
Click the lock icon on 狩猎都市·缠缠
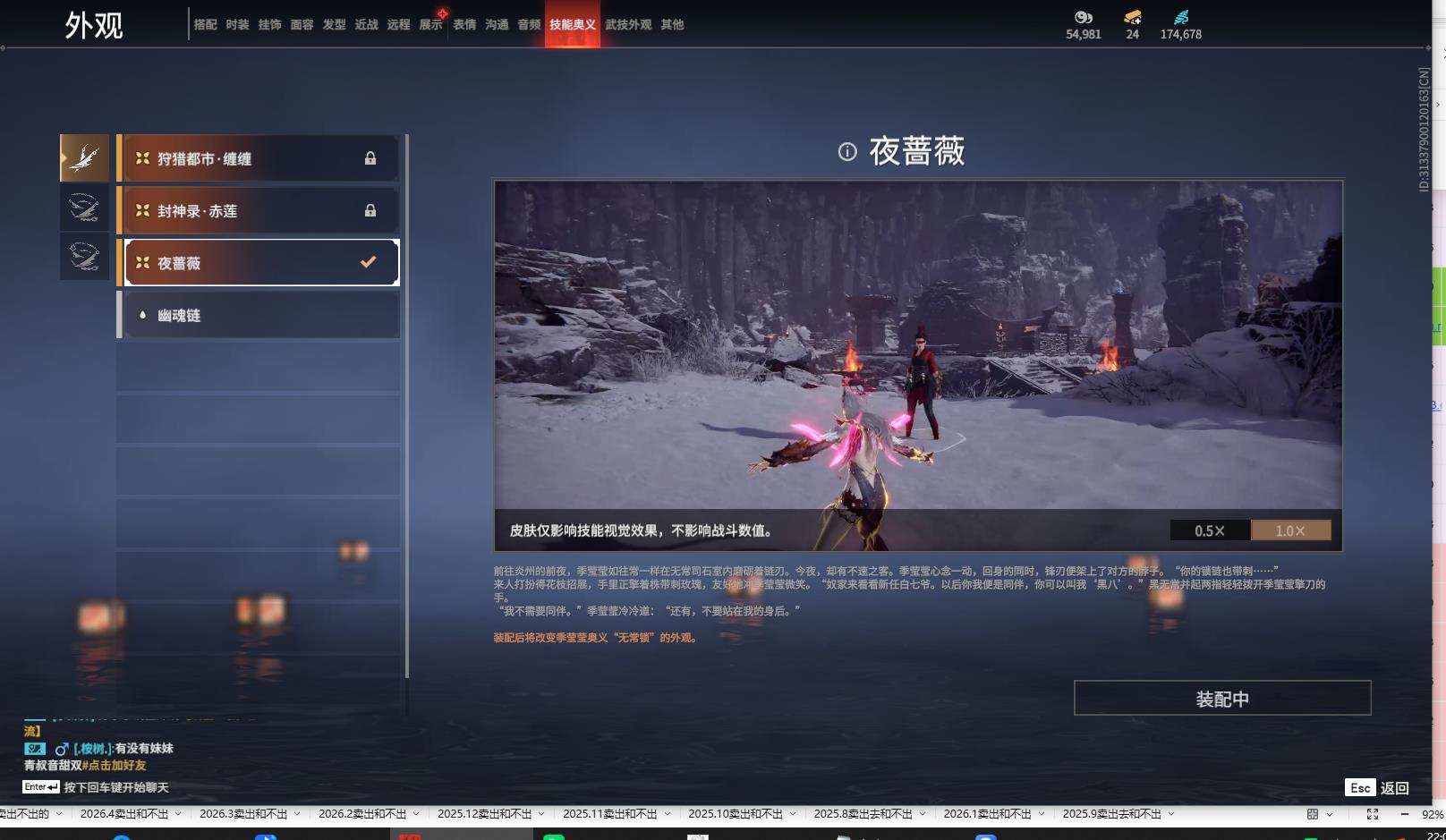tap(370, 158)
